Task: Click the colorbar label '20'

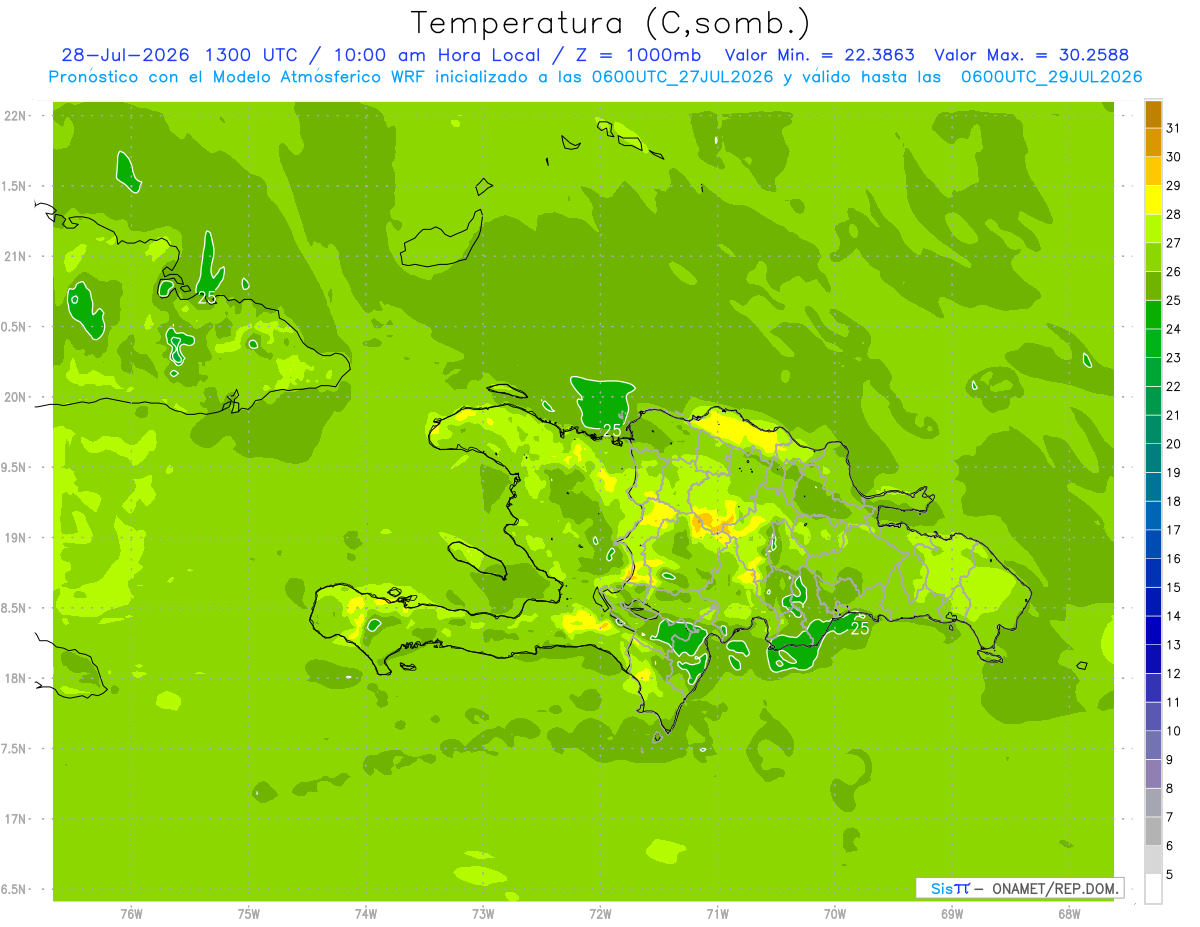Action: (x=1174, y=444)
